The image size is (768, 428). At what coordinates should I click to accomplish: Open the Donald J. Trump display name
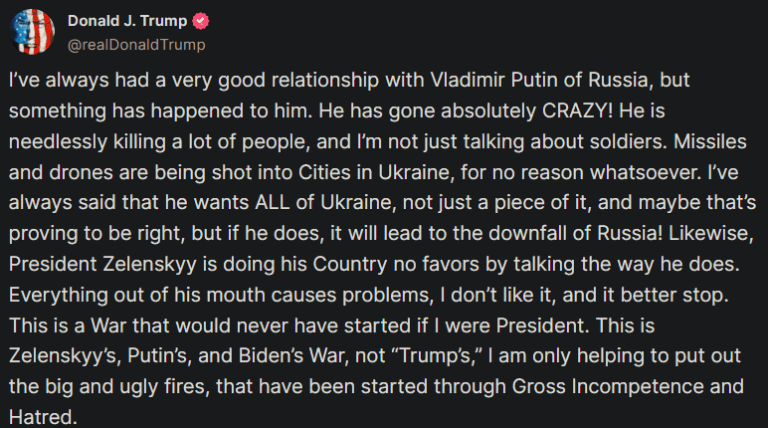click(x=127, y=21)
